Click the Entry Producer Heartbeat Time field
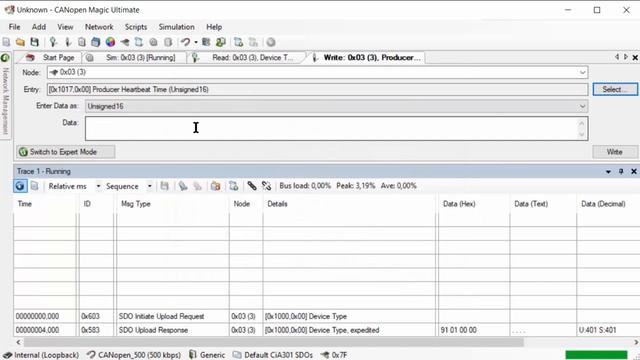 point(318,89)
